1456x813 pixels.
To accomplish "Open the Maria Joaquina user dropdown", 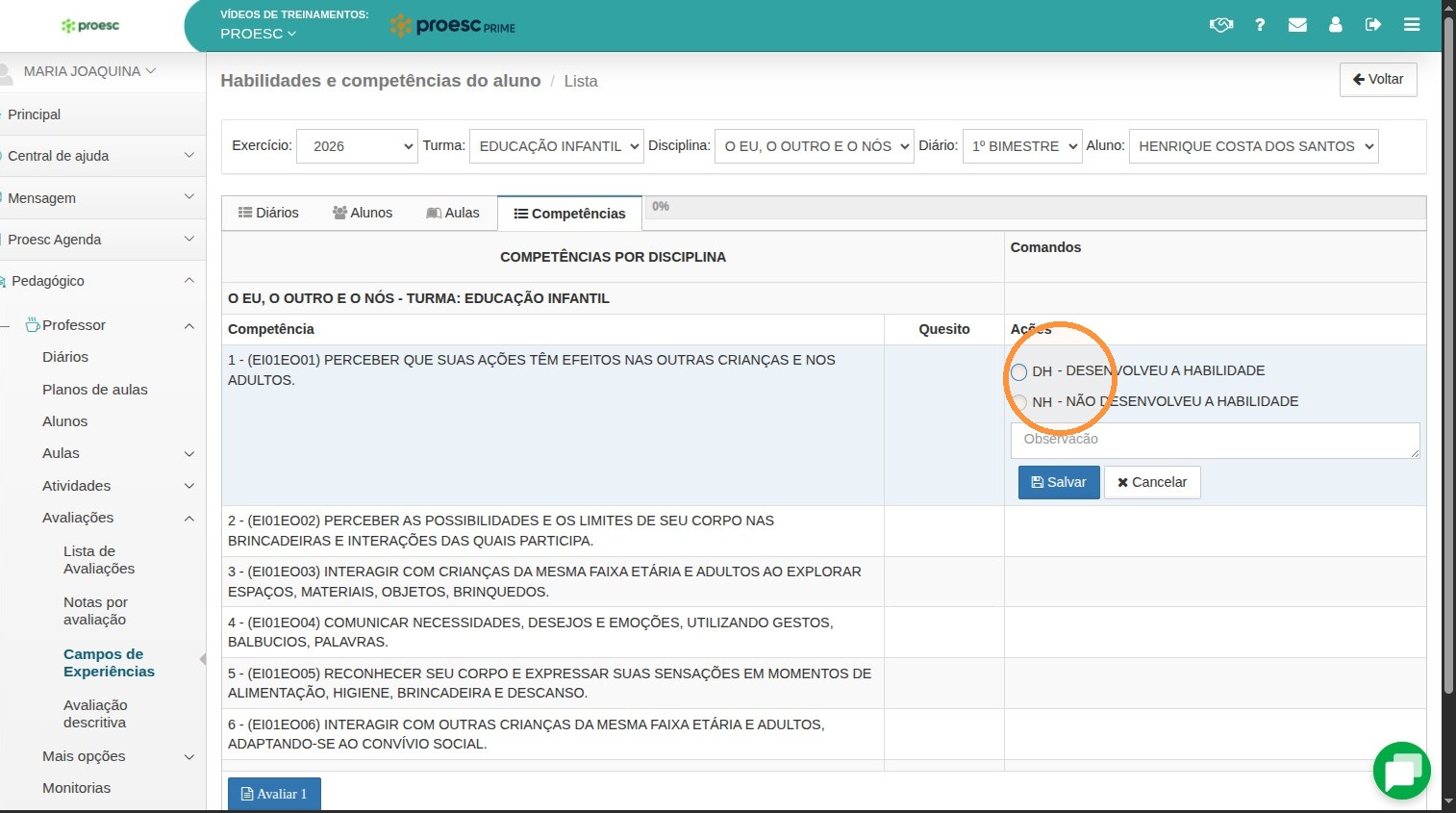I will [89, 71].
